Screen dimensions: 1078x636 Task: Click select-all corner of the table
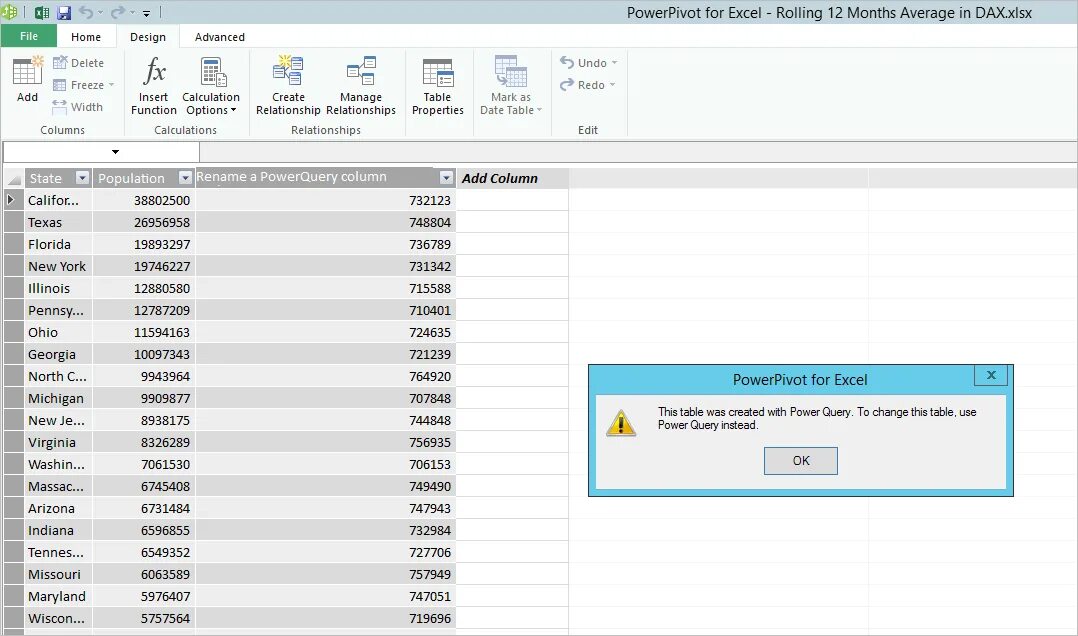[14, 179]
